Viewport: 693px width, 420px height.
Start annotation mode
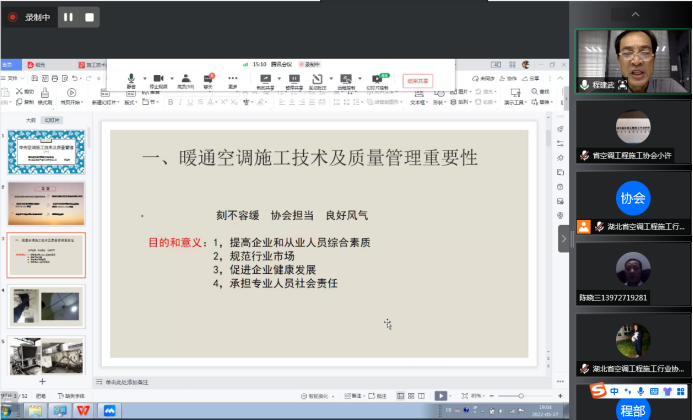[x=317, y=81]
